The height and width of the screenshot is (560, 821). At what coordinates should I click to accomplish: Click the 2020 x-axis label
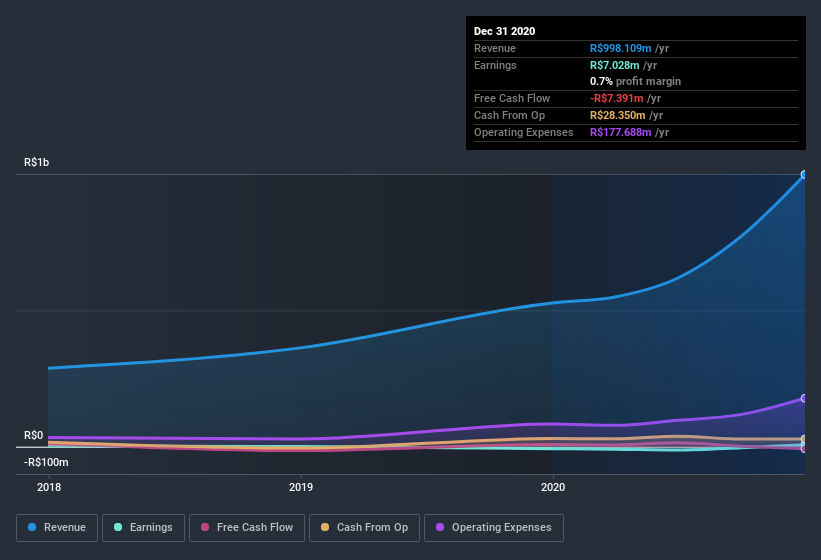pos(553,487)
